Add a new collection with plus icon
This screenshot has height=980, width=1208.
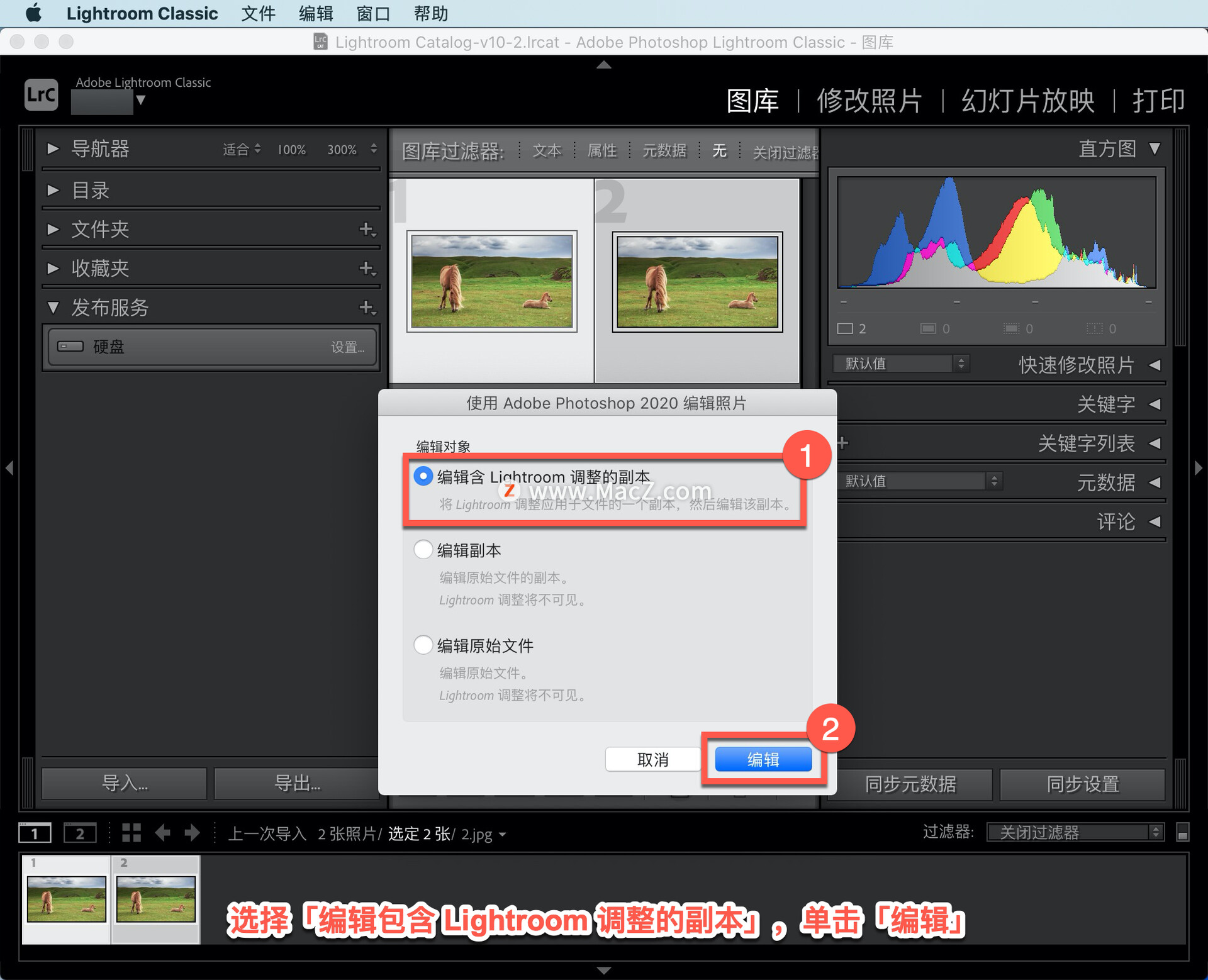pyautogui.click(x=367, y=269)
